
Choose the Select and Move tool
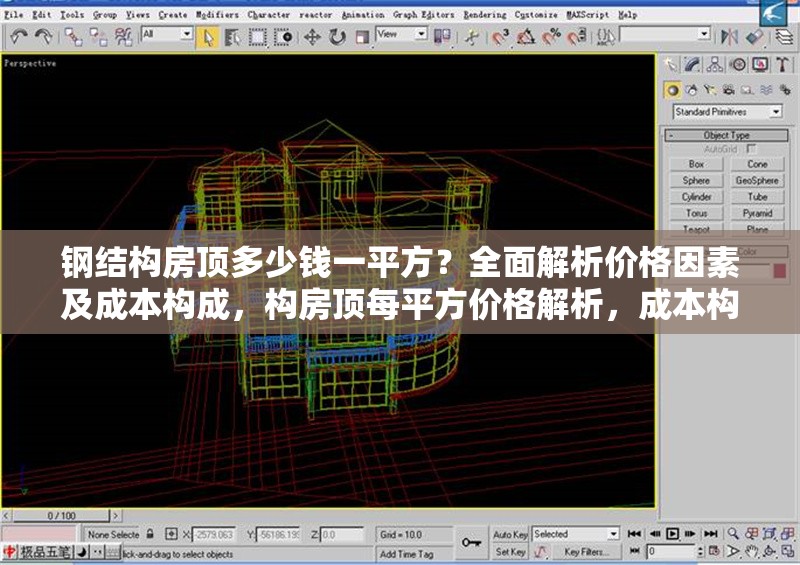pos(312,37)
